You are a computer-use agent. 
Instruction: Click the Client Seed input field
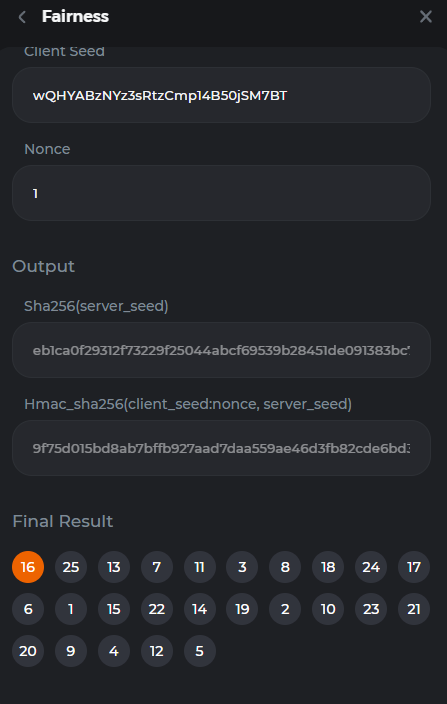(221, 95)
